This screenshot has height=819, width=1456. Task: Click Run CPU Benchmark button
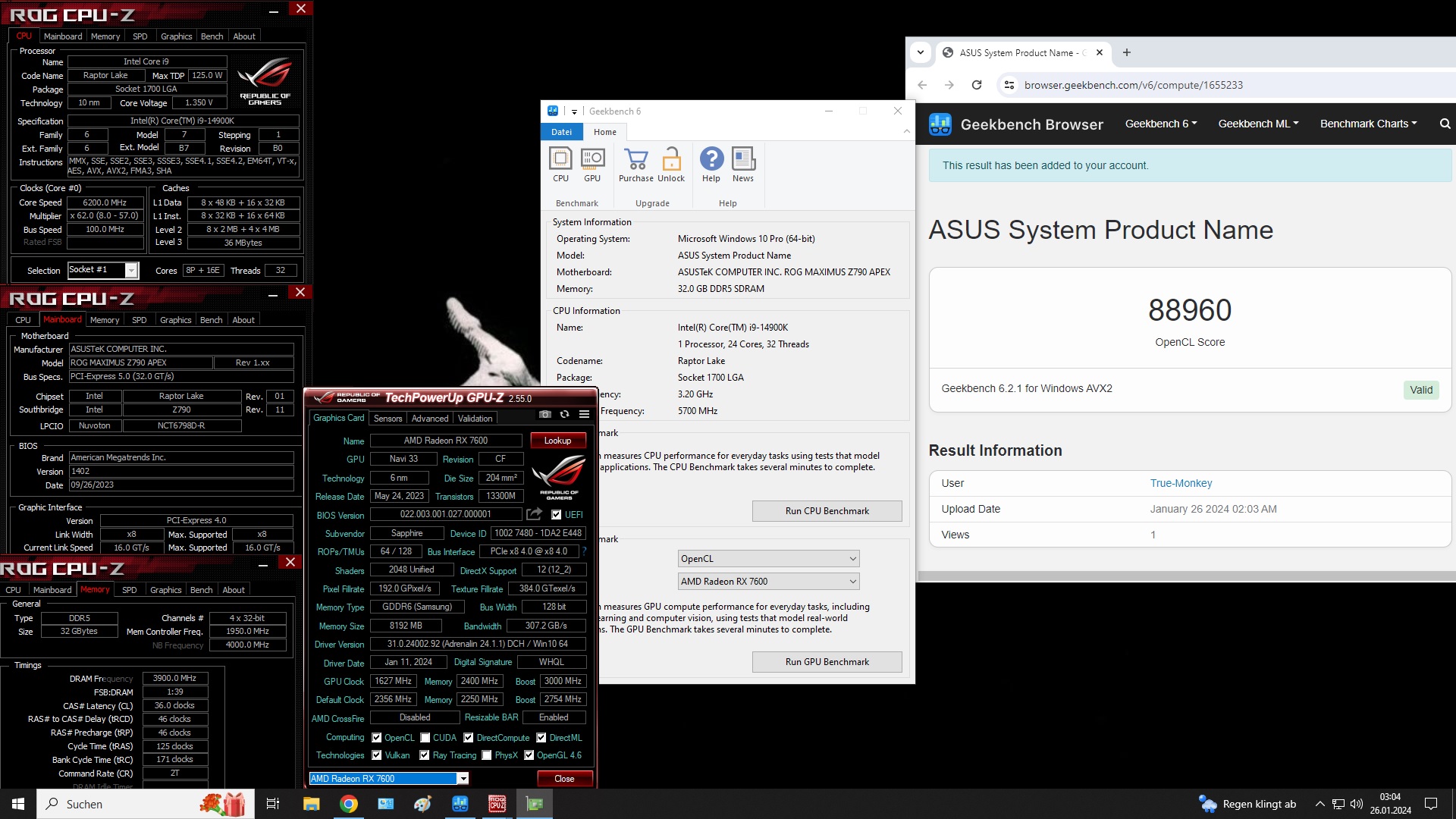(827, 511)
